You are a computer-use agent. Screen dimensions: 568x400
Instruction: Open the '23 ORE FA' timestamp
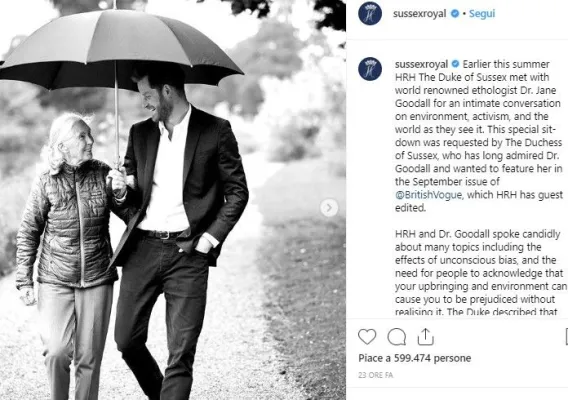pyautogui.click(x=375, y=375)
